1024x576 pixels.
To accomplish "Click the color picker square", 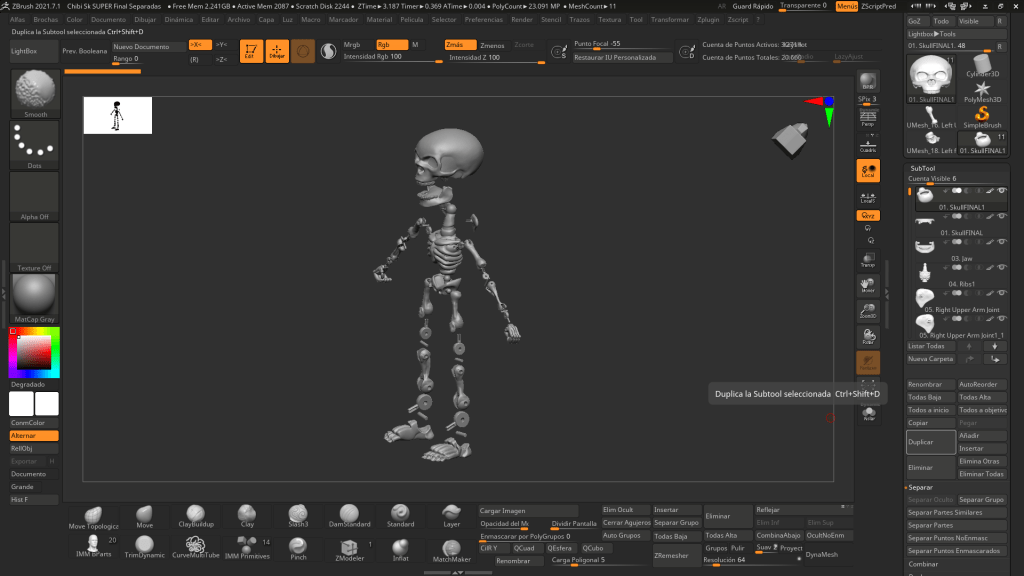I will 34,351.
